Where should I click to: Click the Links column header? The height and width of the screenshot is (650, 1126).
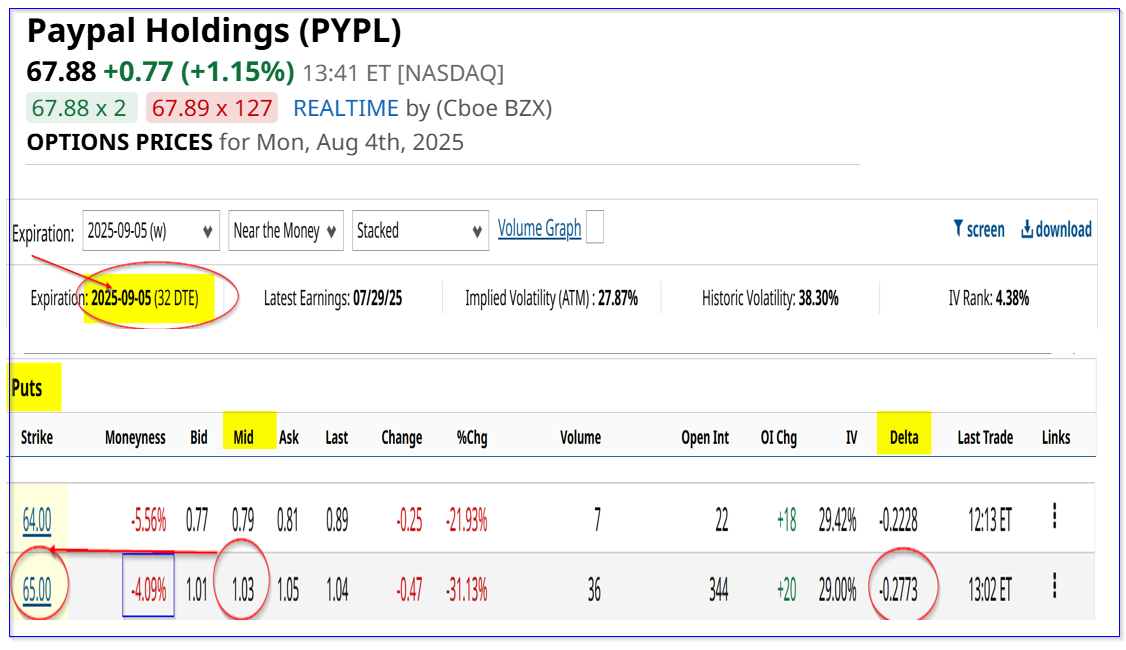1056,437
